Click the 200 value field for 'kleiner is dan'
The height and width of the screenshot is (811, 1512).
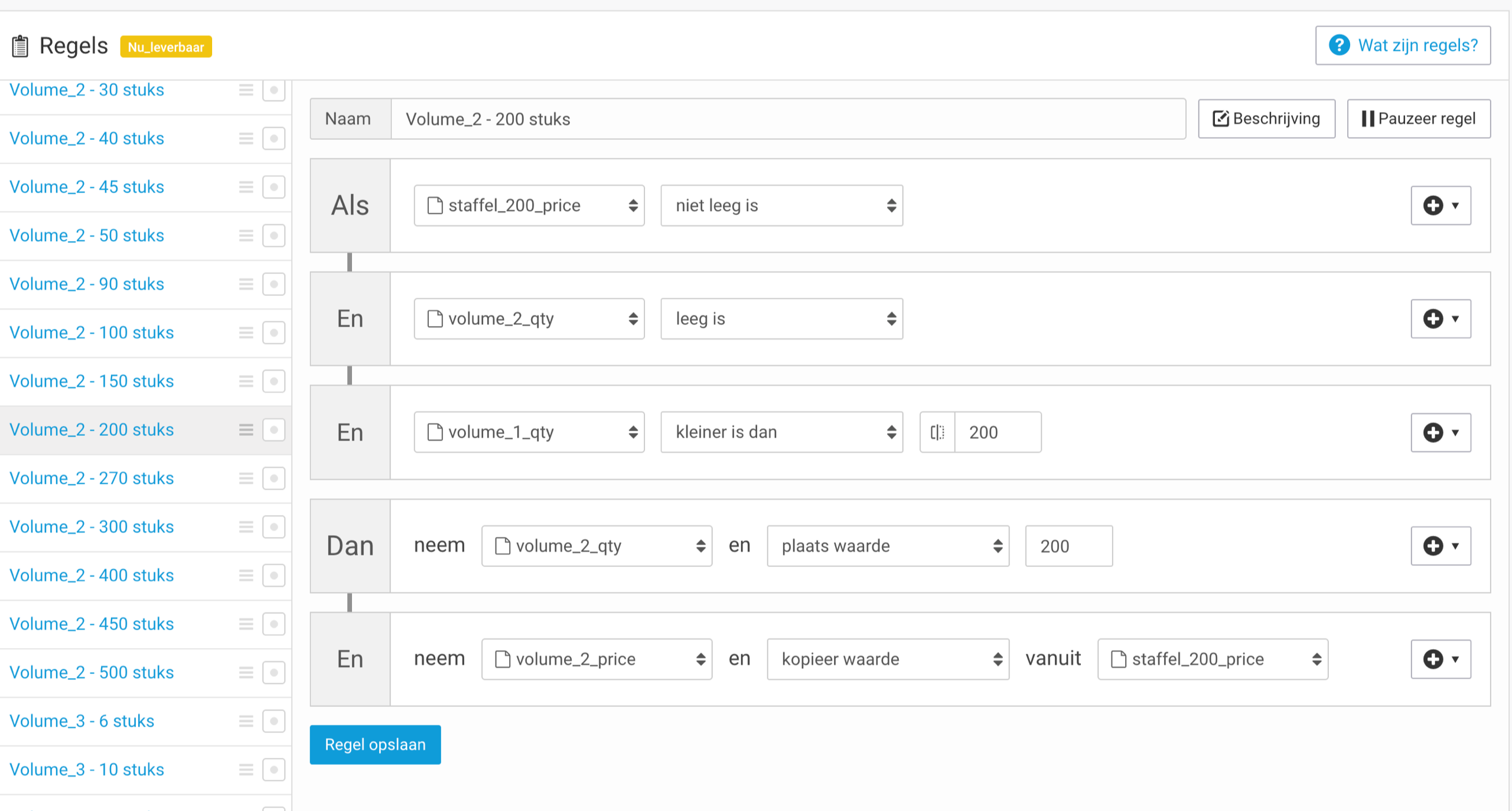pos(998,432)
